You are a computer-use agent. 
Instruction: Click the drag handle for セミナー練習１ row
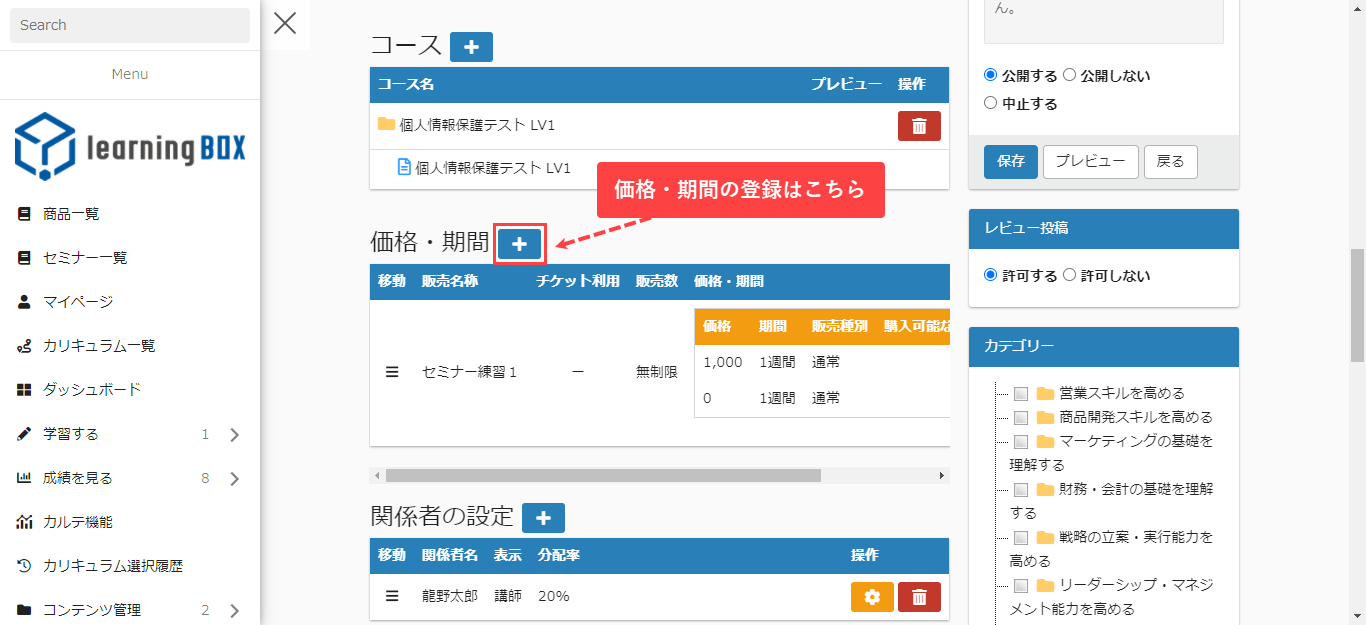(x=392, y=372)
